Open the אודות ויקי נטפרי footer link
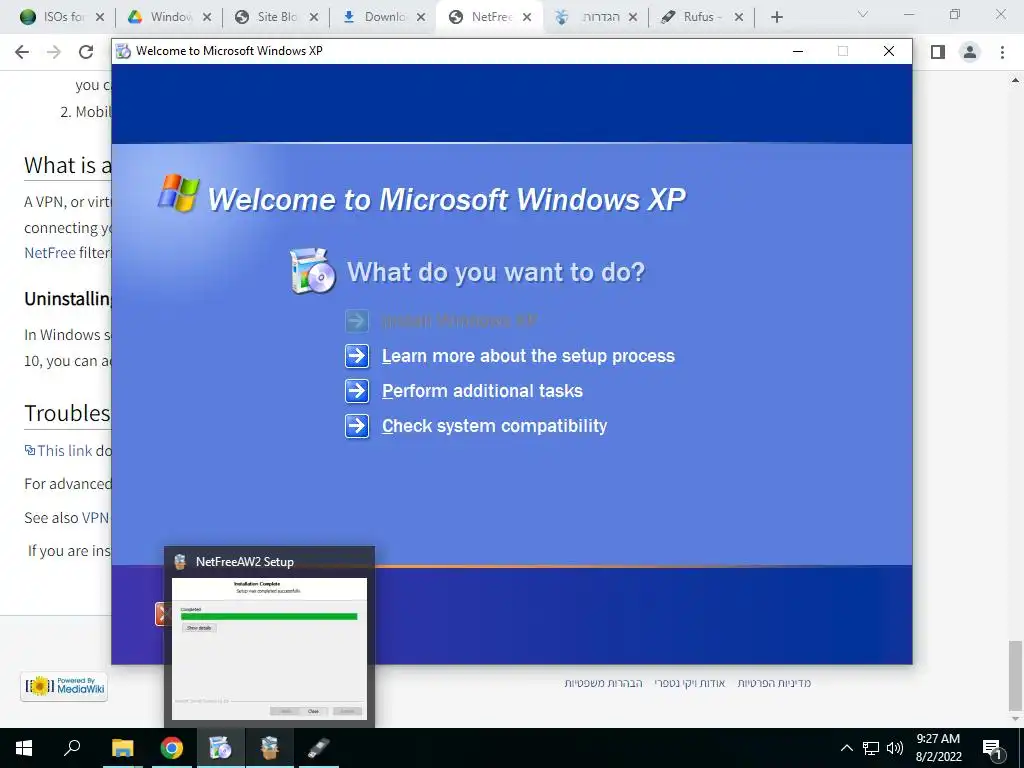 690,683
